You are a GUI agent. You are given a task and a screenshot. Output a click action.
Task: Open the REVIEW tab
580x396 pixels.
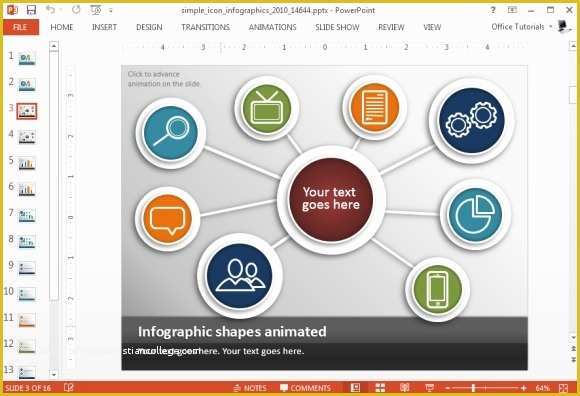391,27
